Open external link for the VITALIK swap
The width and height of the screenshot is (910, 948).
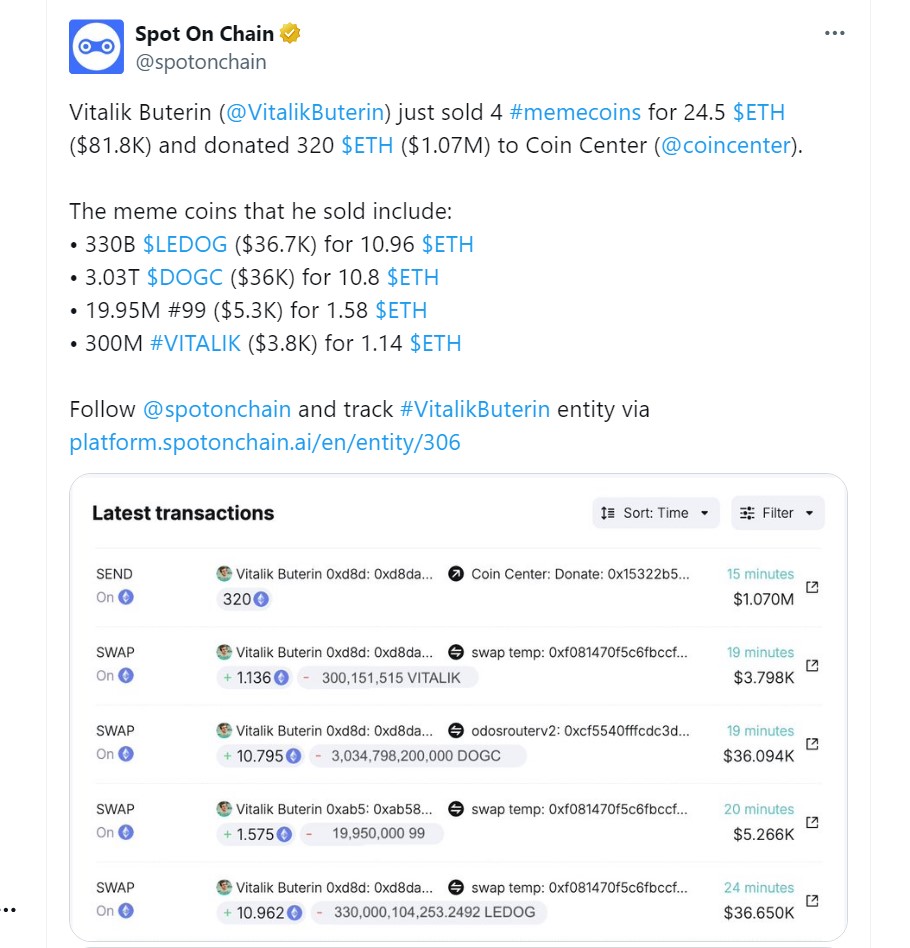coord(812,665)
